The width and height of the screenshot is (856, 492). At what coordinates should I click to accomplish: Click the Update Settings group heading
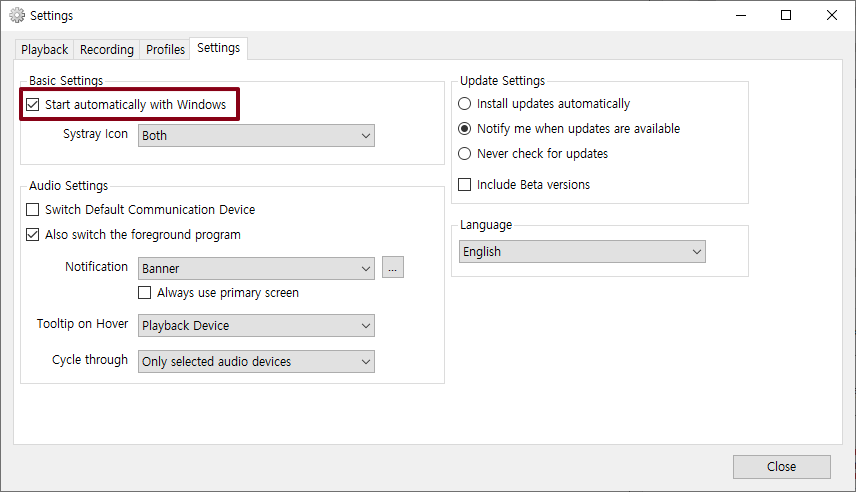point(502,81)
